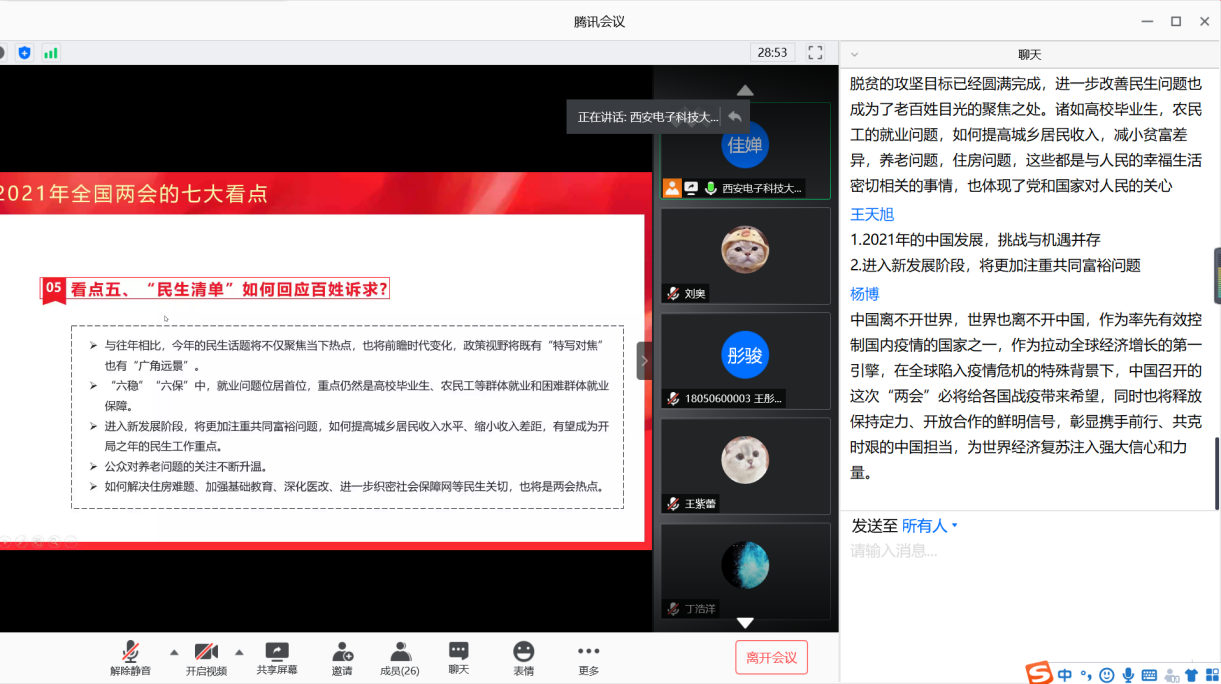The width and height of the screenshot is (1221, 684).
Task: Unmute microphone with 解除静音 button
Action: pyautogui.click(x=130, y=658)
